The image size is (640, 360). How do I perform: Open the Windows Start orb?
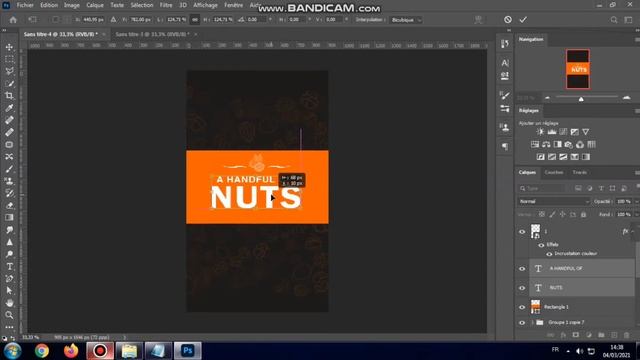pyautogui.click(x=12, y=351)
